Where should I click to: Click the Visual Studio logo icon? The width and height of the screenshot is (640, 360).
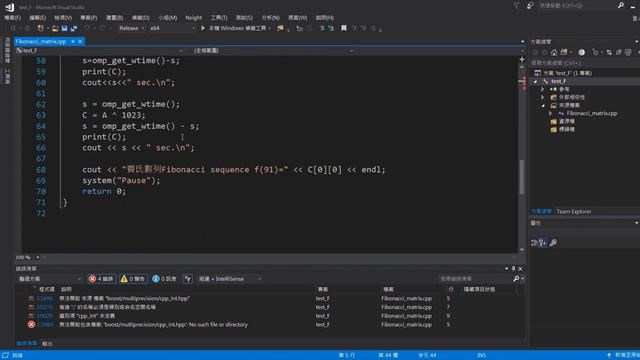click(9, 7)
